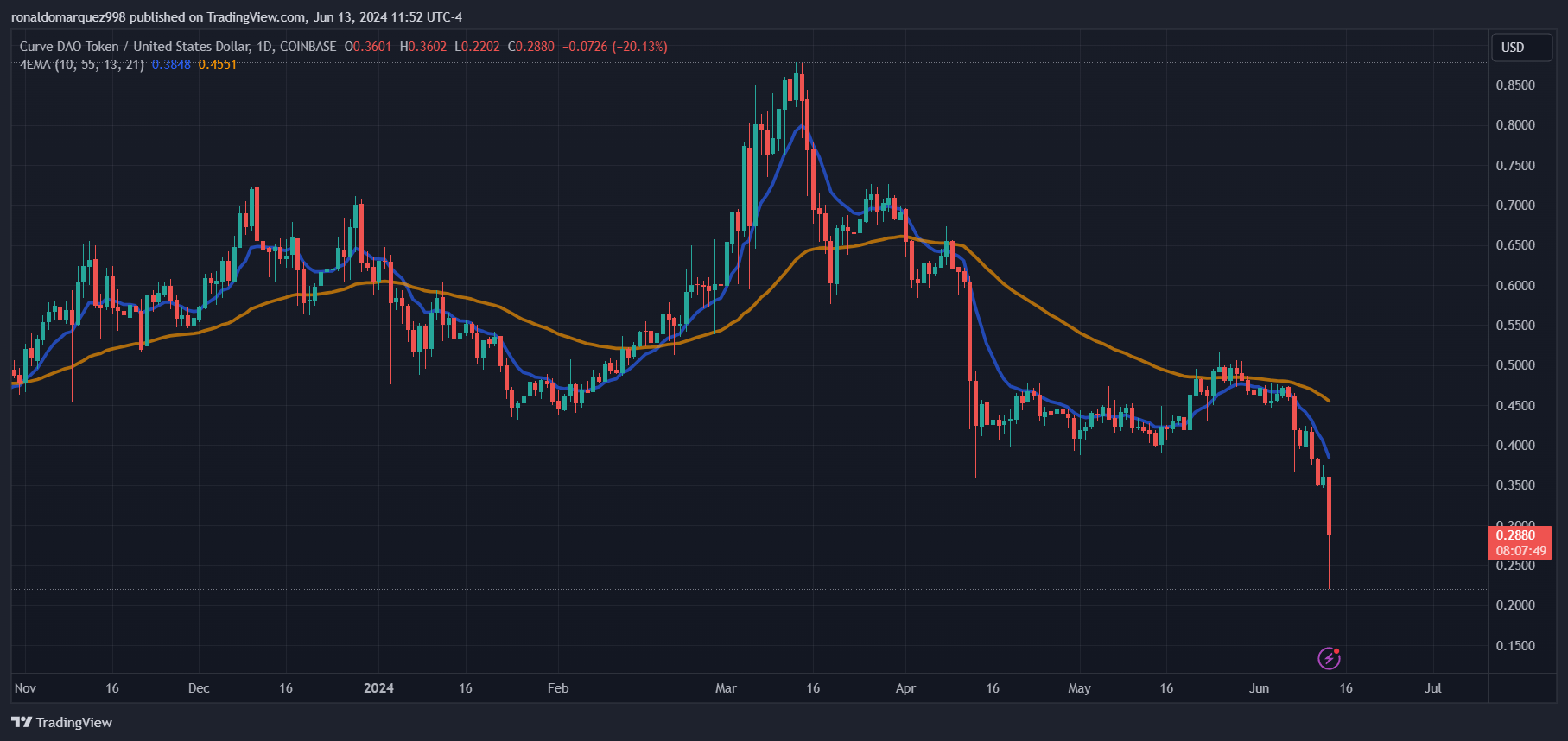Image resolution: width=1568 pixels, height=741 pixels.
Task: Click the 0.1500 price axis label
Action: pyautogui.click(x=1515, y=646)
